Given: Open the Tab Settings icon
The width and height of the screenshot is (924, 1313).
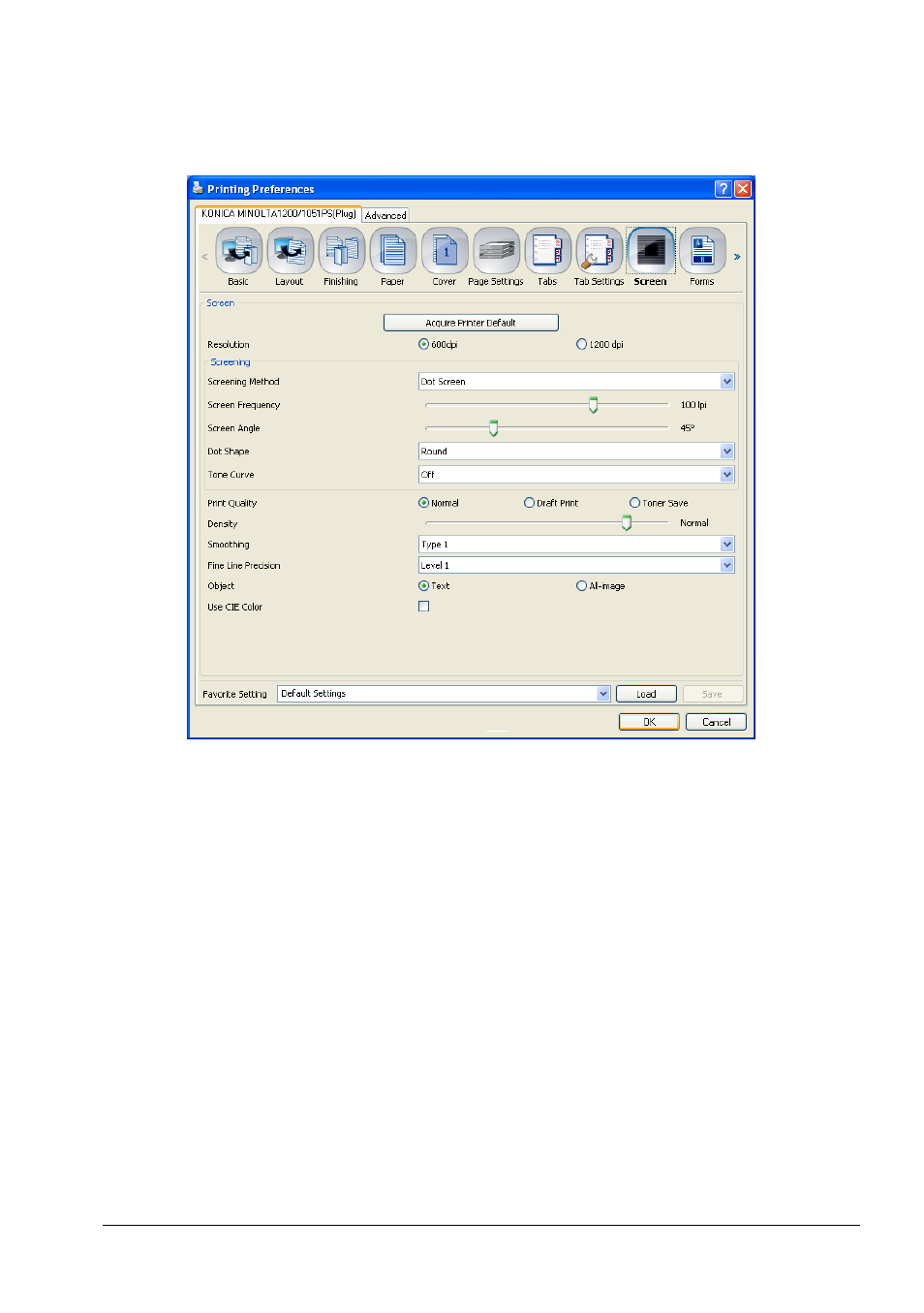Looking at the screenshot, I should [599, 251].
